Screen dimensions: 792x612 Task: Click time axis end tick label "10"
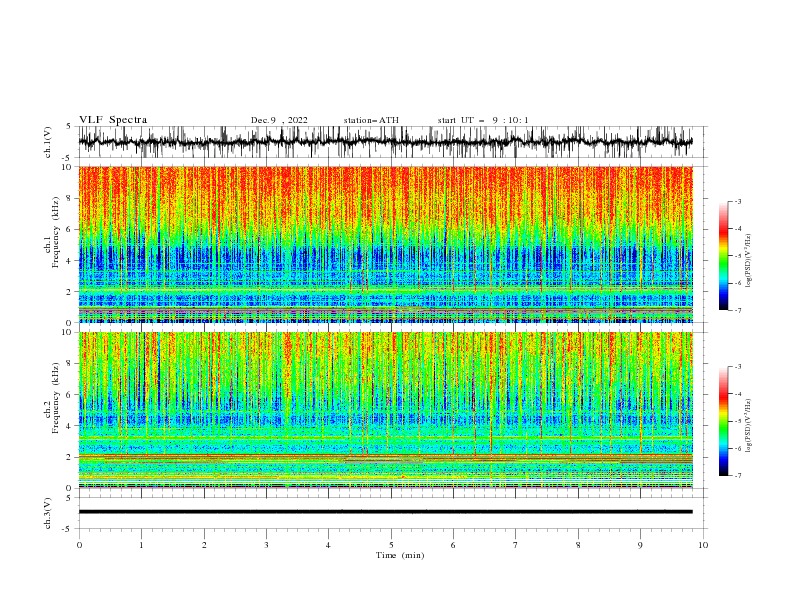coord(703,545)
